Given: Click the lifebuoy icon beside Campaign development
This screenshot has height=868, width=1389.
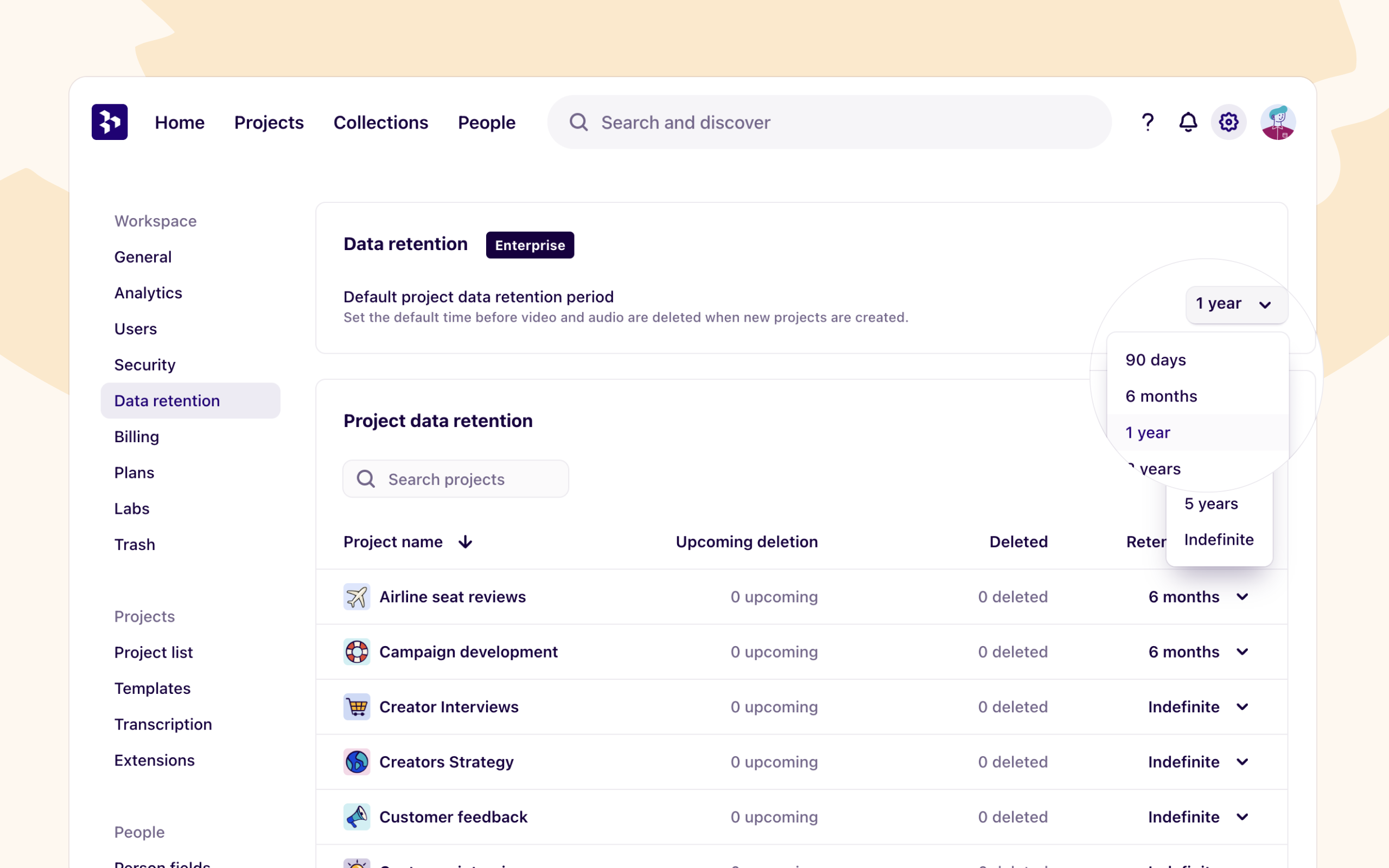Looking at the screenshot, I should tap(356, 652).
